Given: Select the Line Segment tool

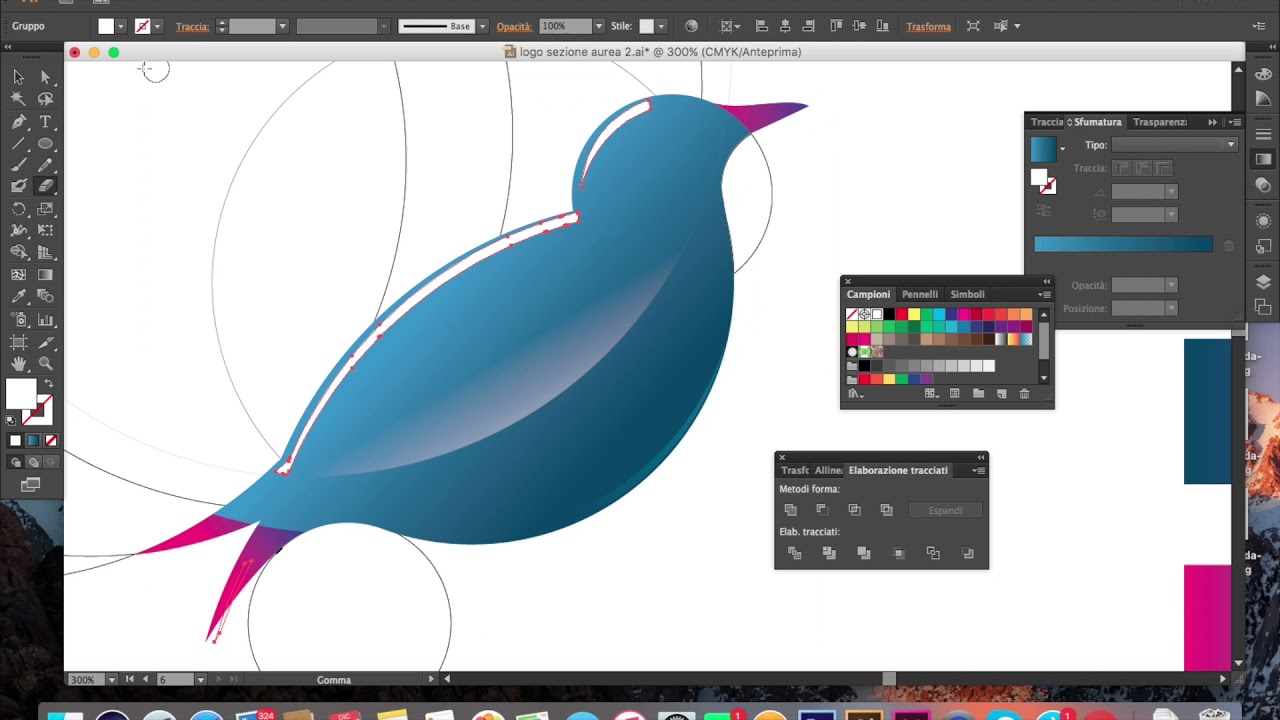Looking at the screenshot, I should point(19,144).
